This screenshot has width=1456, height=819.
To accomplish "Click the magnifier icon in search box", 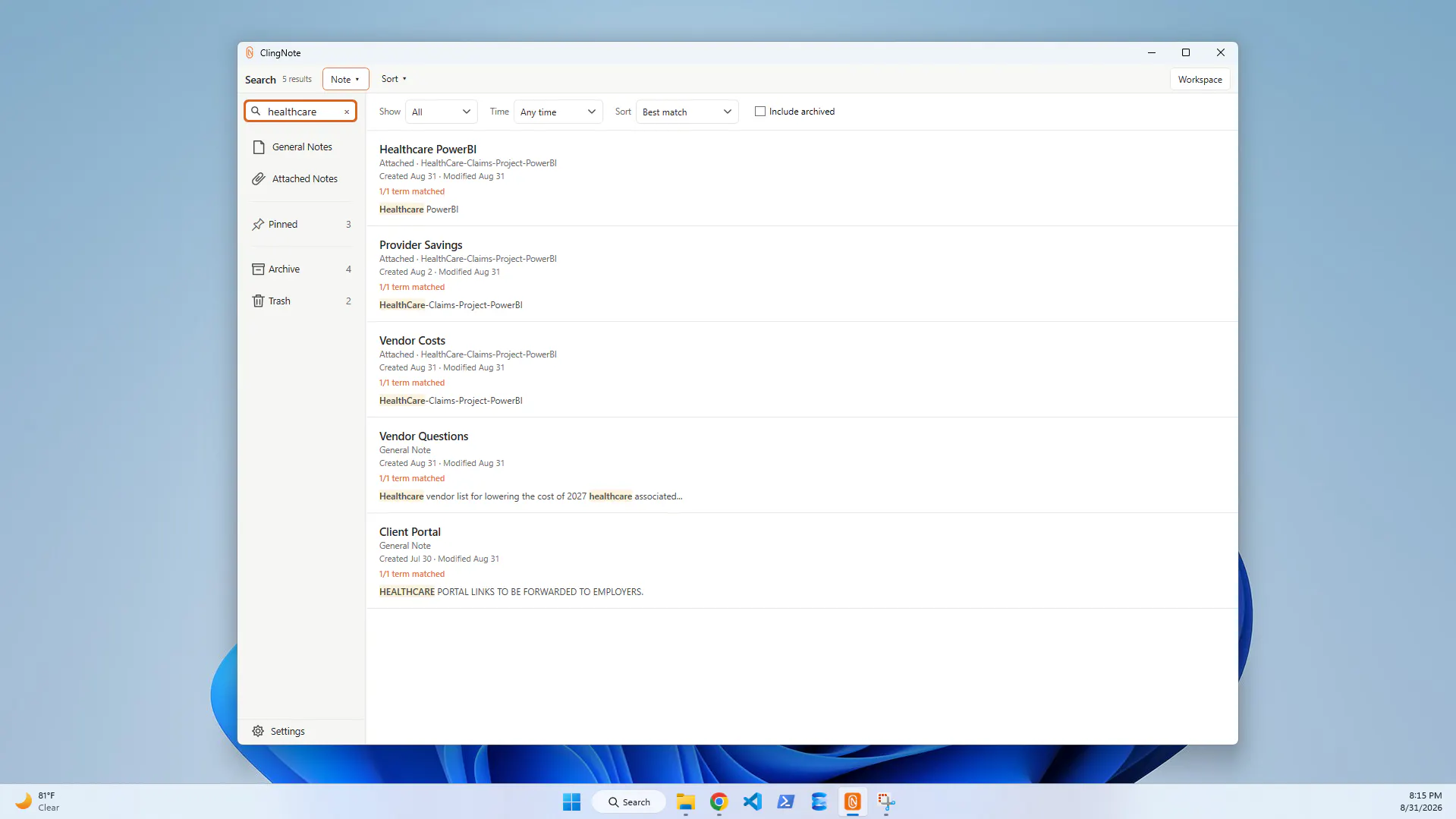I will pos(256,112).
